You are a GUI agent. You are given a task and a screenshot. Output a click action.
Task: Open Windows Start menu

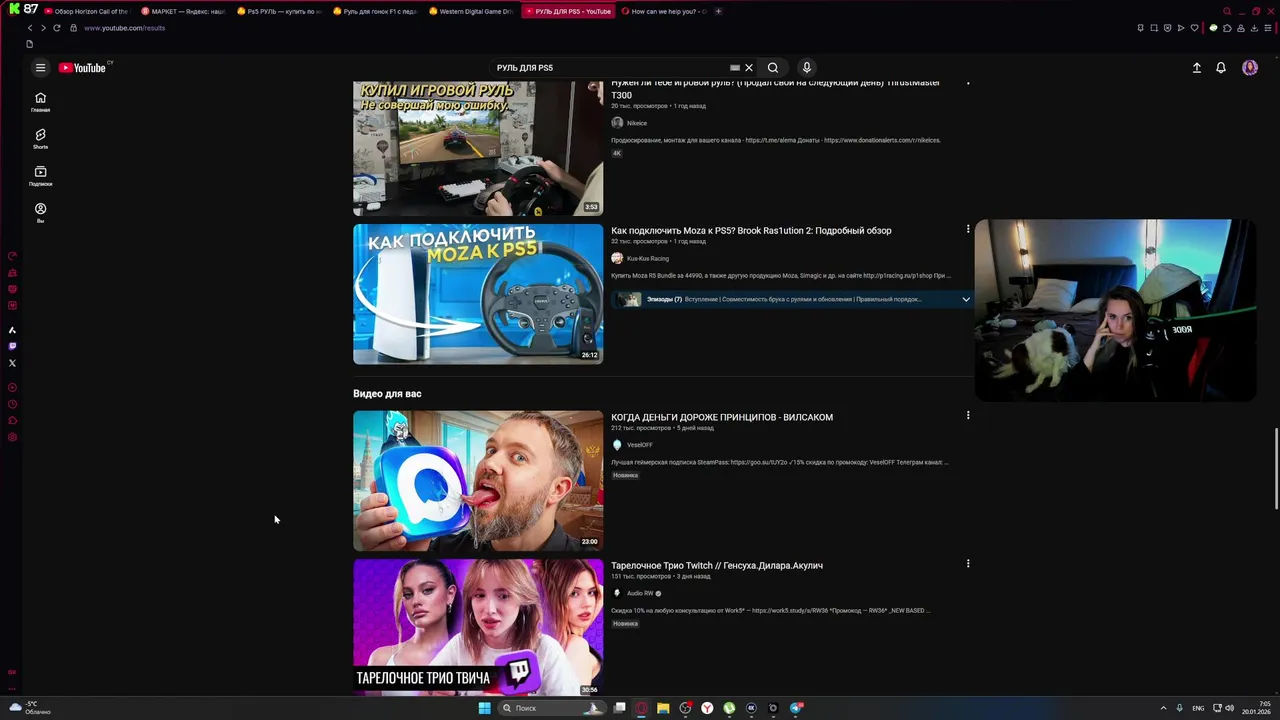click(484, 708)
